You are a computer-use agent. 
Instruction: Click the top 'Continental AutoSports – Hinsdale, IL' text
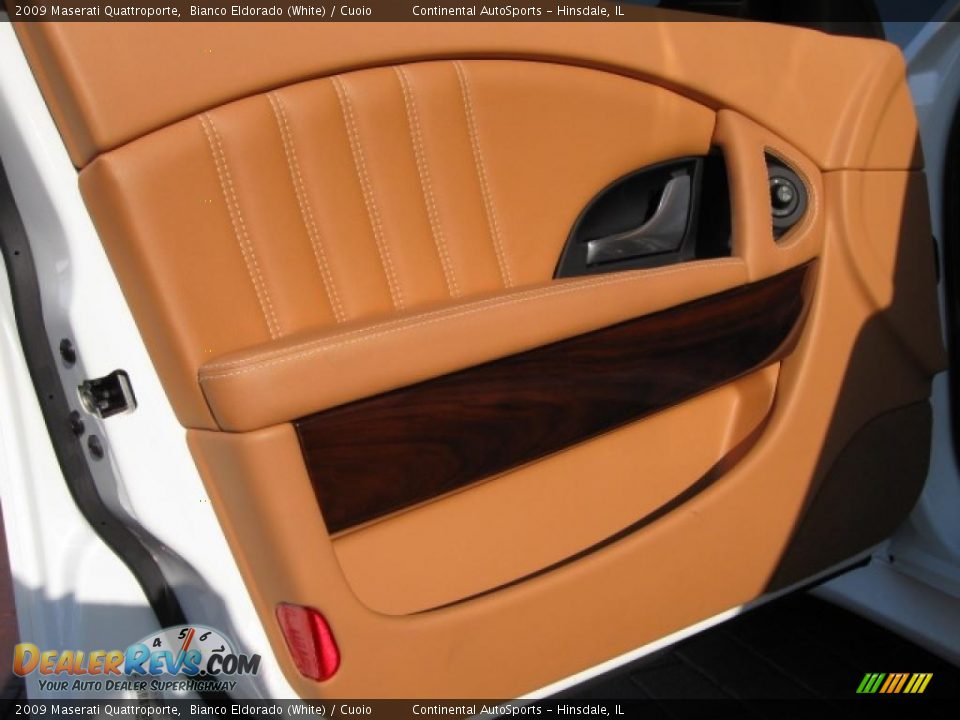518,10
